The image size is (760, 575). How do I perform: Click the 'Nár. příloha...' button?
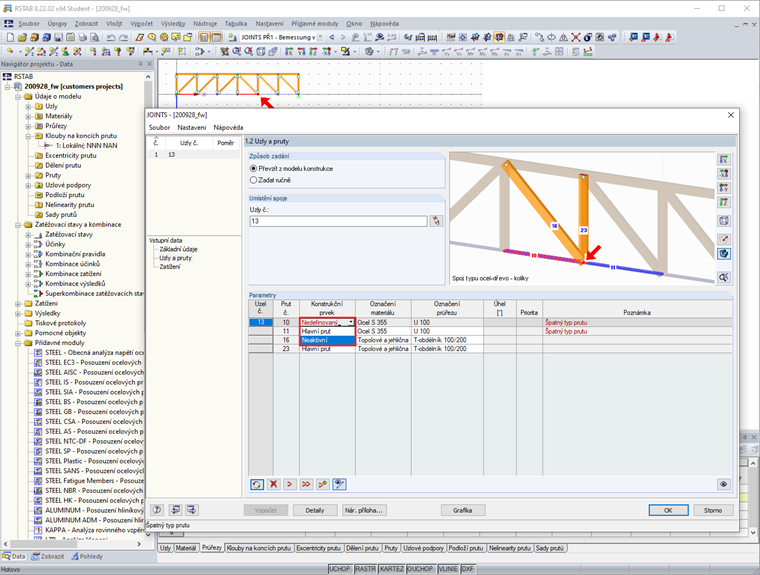pyautogui.click(x=364, y=510)
